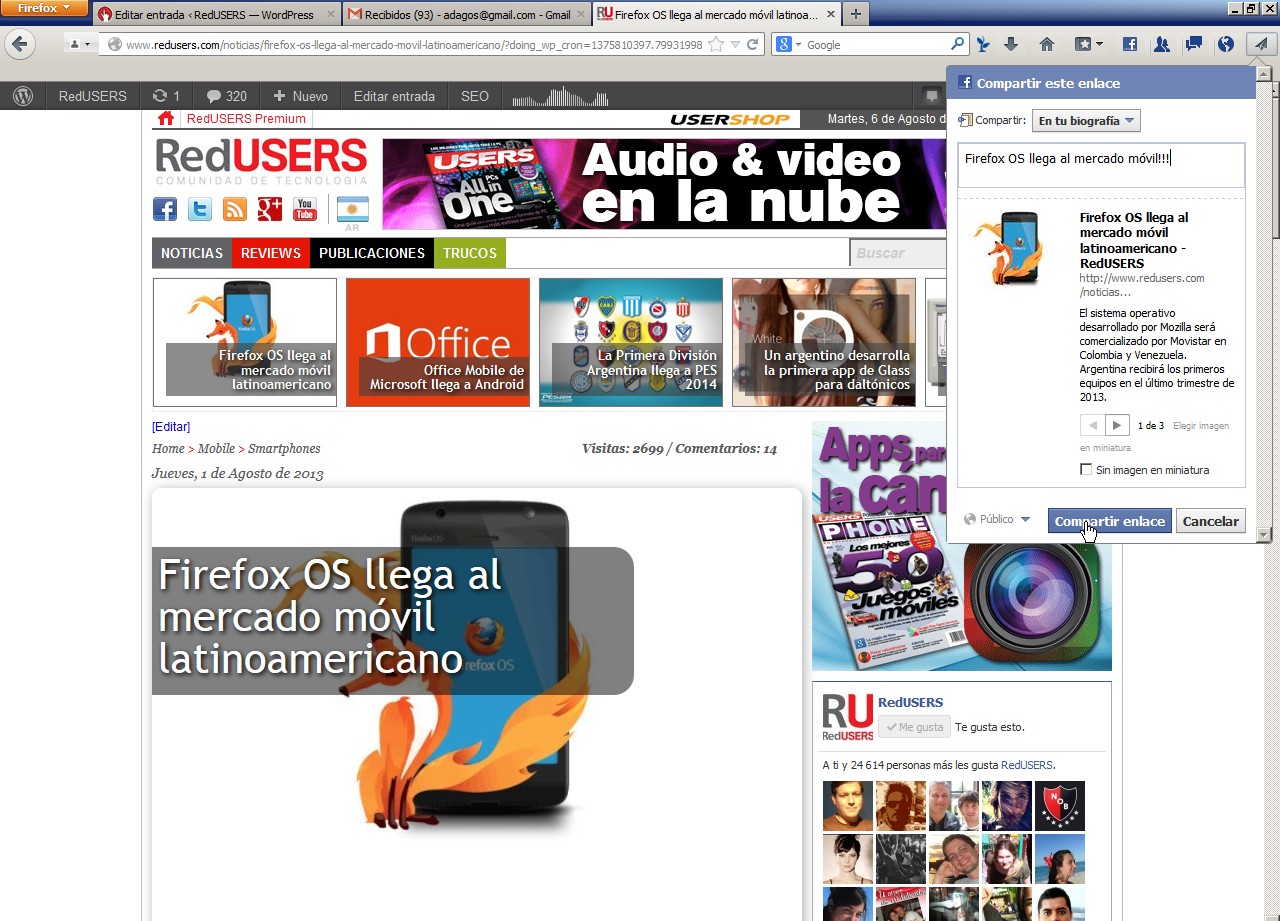Click the Facebook icon in Firefox toolbar
Image resolution: width=1280 pixels, height=921 pixels.
tap(1130, 44)
